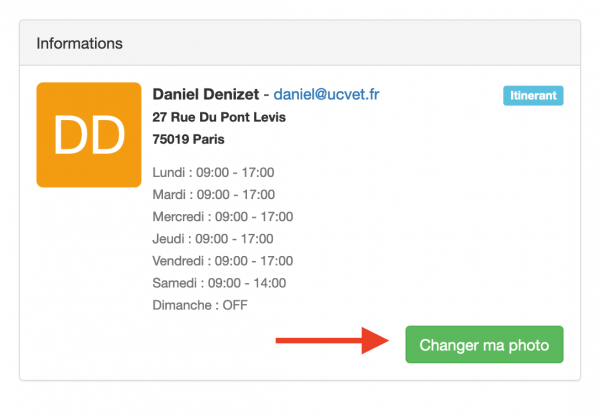The height and width of the screenshot is (418, 600).
Task: Click the Vendredi hours entry
Action: (x=223, y=261)
